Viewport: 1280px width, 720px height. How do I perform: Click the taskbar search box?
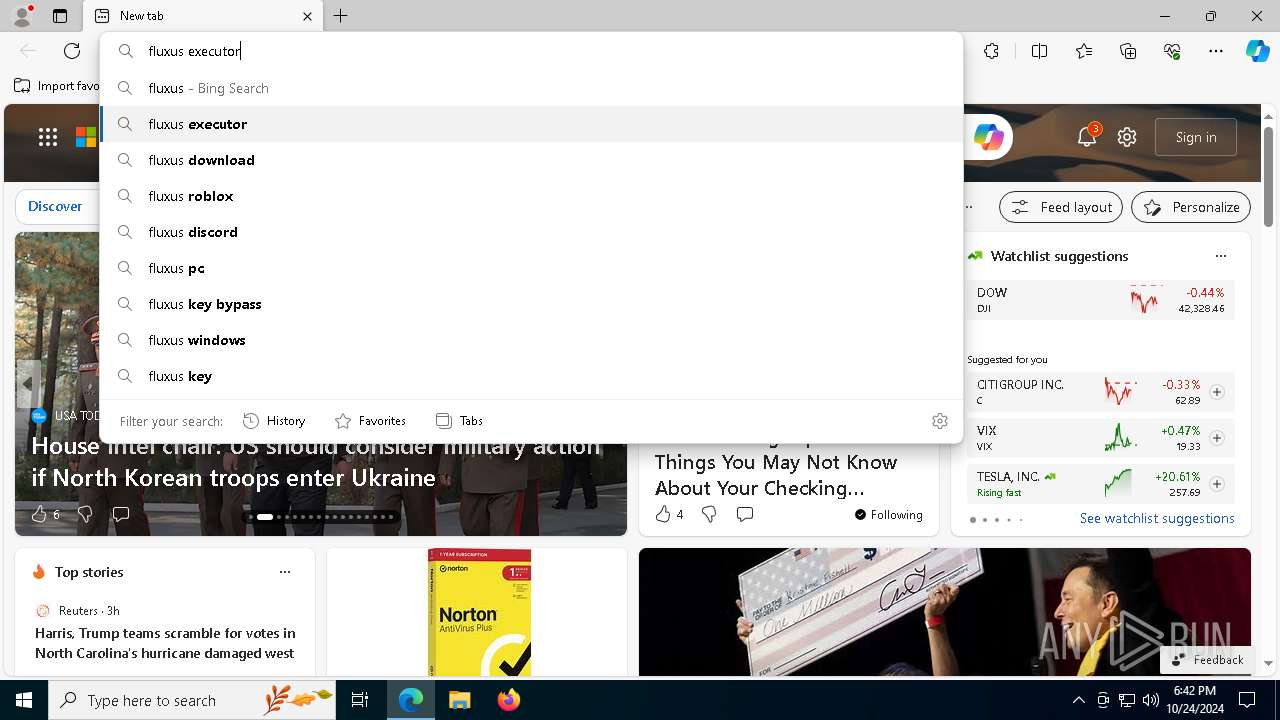(x=193, y=700)
